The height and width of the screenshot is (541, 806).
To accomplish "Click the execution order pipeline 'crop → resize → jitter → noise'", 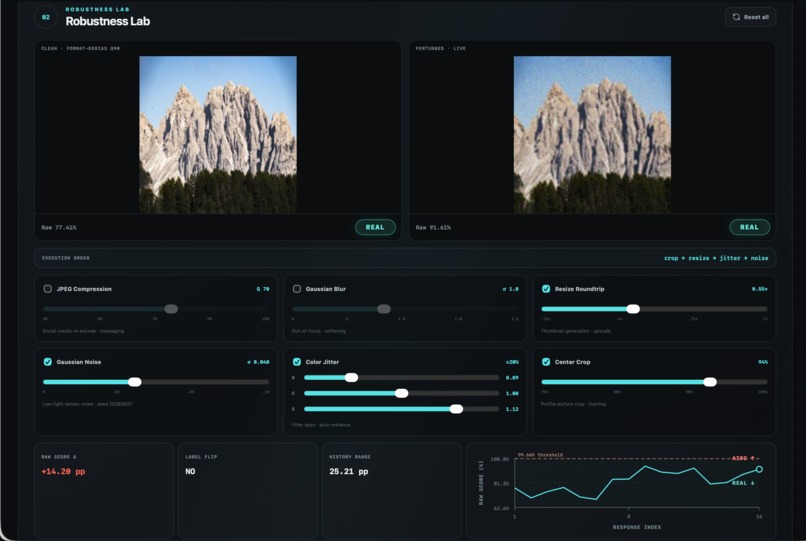I will coord(716,258).
